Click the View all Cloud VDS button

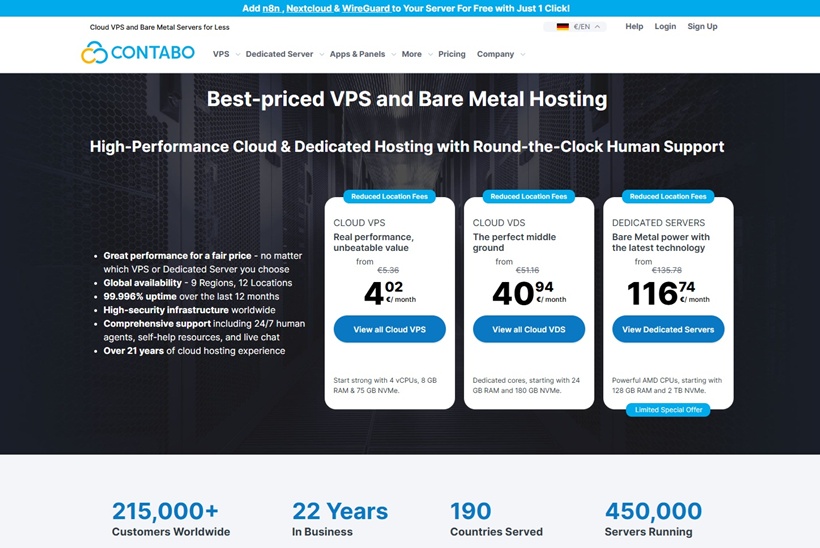click(x=529, y=329)
